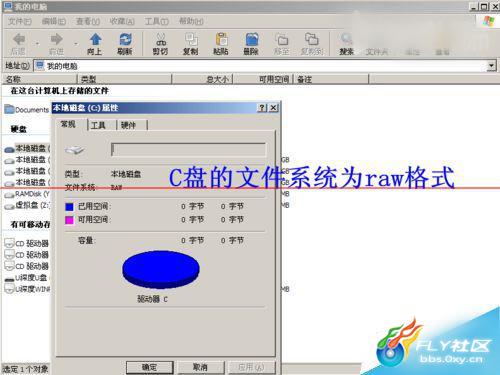Click the Refresh (刷新) toolbar icon
500x375 pixels.
coord(125,40)
